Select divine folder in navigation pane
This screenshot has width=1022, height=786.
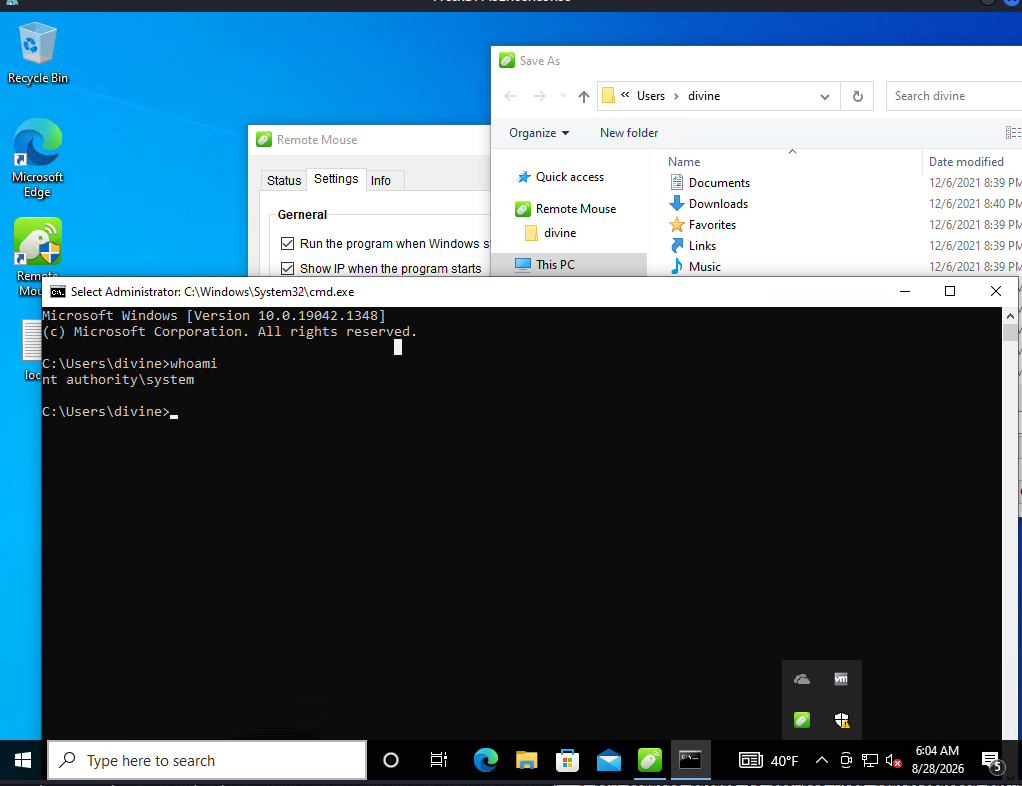(x=559, y=233)
